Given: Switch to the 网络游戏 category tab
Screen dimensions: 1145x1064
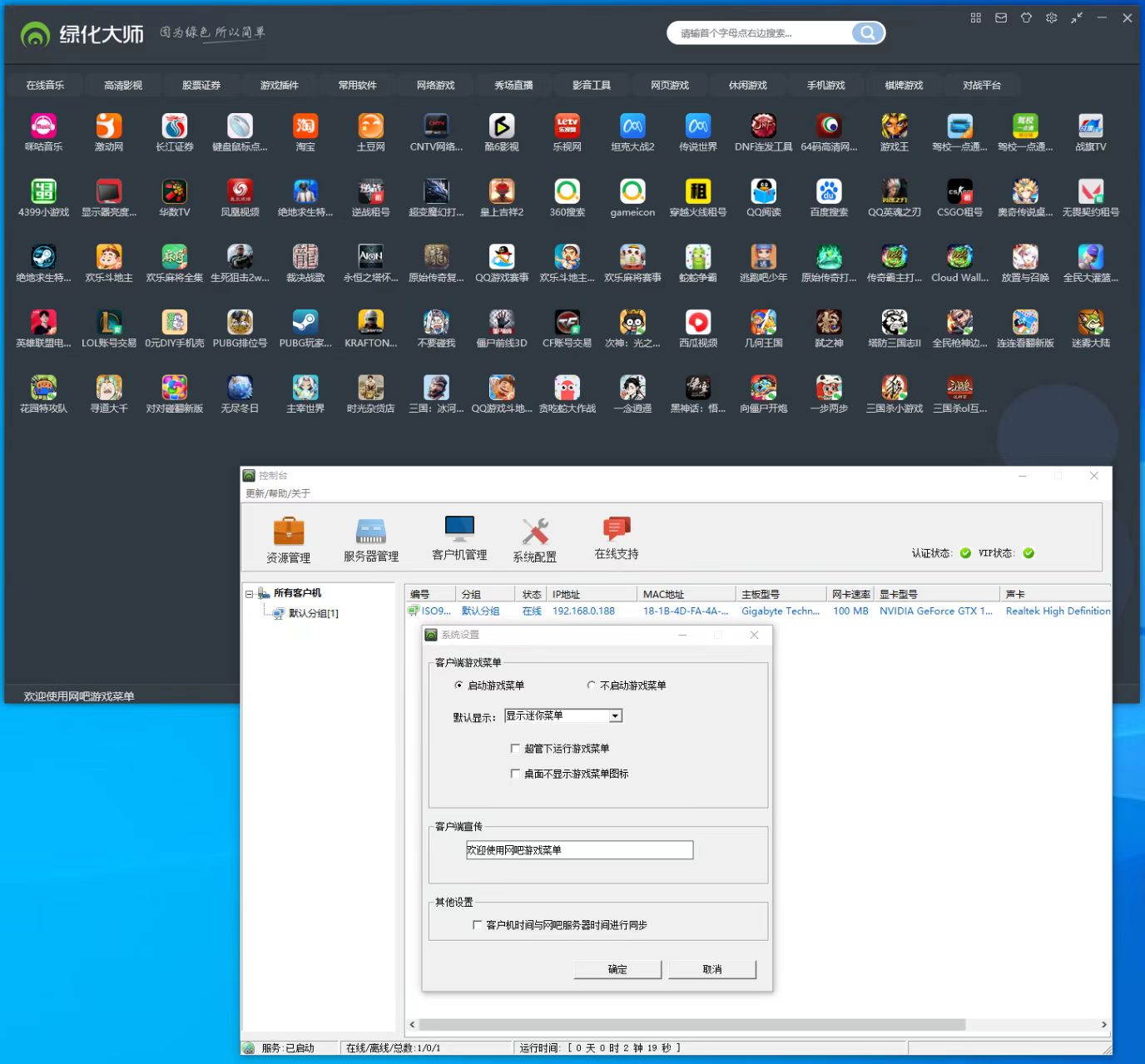Looking at the screenshot, I should pos(435,86).
